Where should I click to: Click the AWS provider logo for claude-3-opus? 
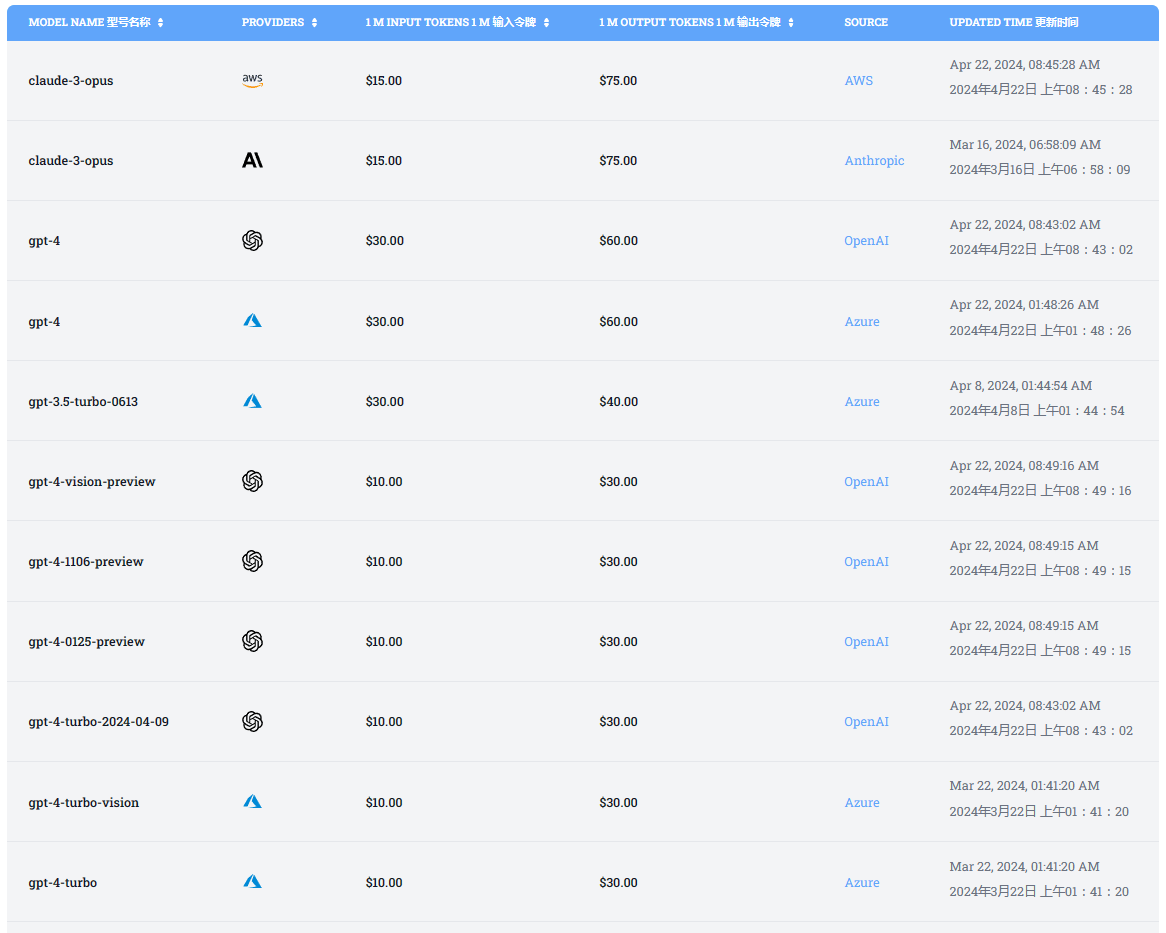pyautogui.click(x=252, y=81)
